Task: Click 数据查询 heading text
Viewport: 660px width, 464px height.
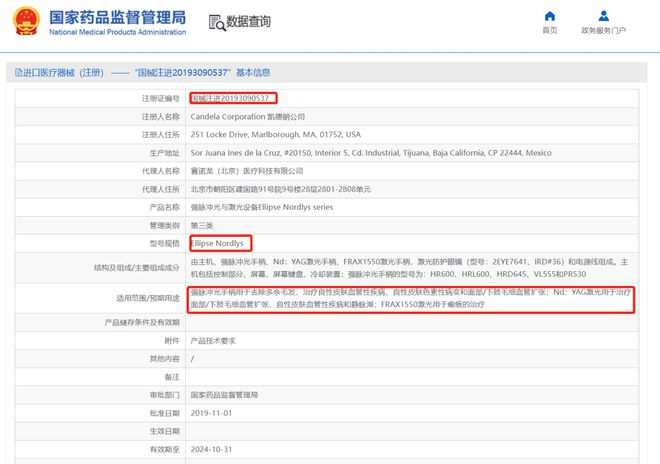Action: coord(248,21)
